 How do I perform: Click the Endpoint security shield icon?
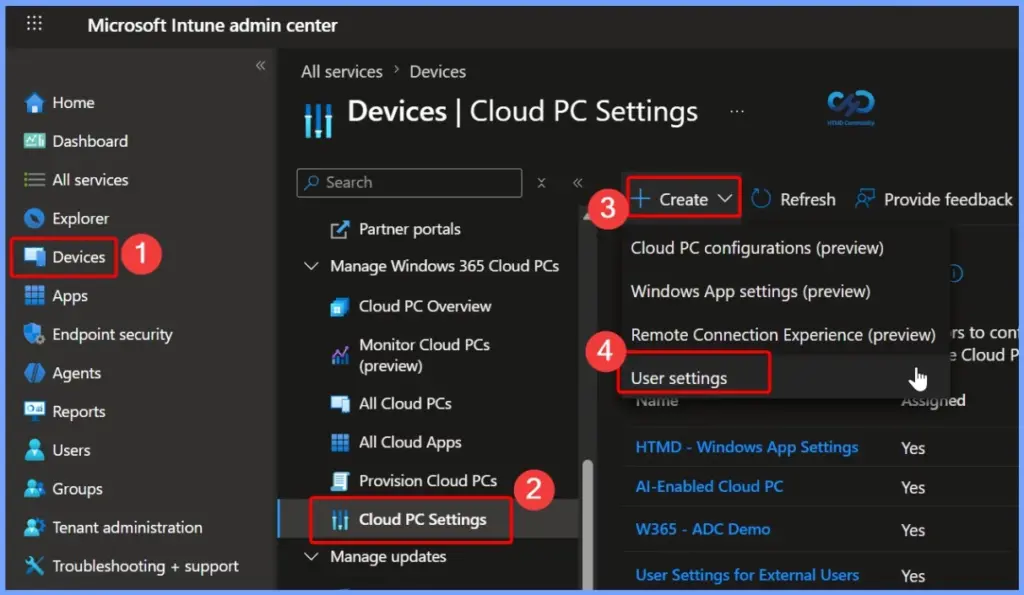tap(34, 334)
